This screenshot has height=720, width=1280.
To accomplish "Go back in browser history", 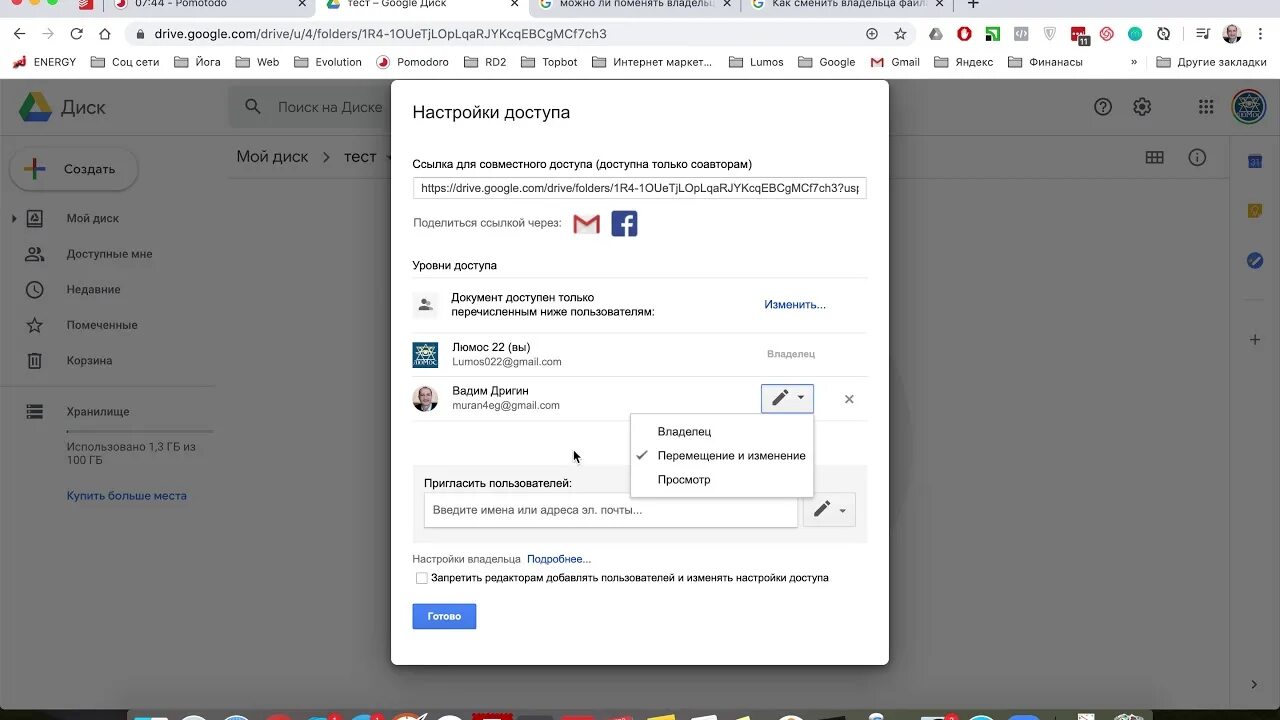I will coord(19,34).
